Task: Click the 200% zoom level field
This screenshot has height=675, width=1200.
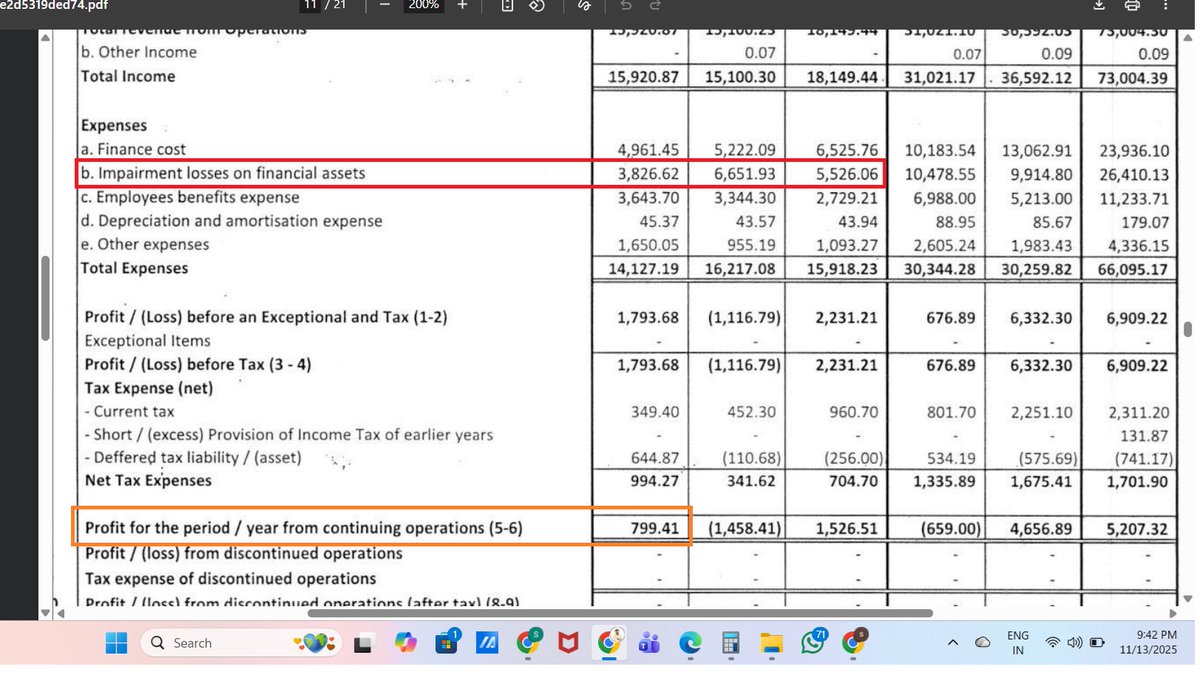Action: click(x=424, y=5)
